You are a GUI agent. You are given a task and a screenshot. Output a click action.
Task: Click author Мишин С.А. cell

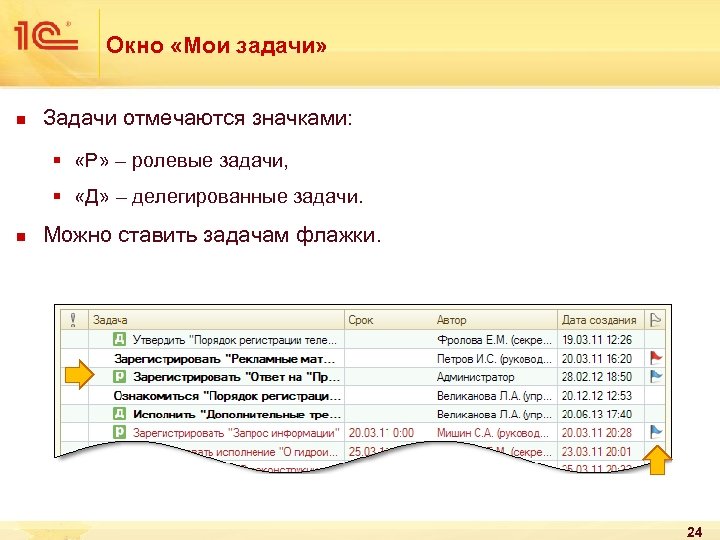tap(493, 433)
